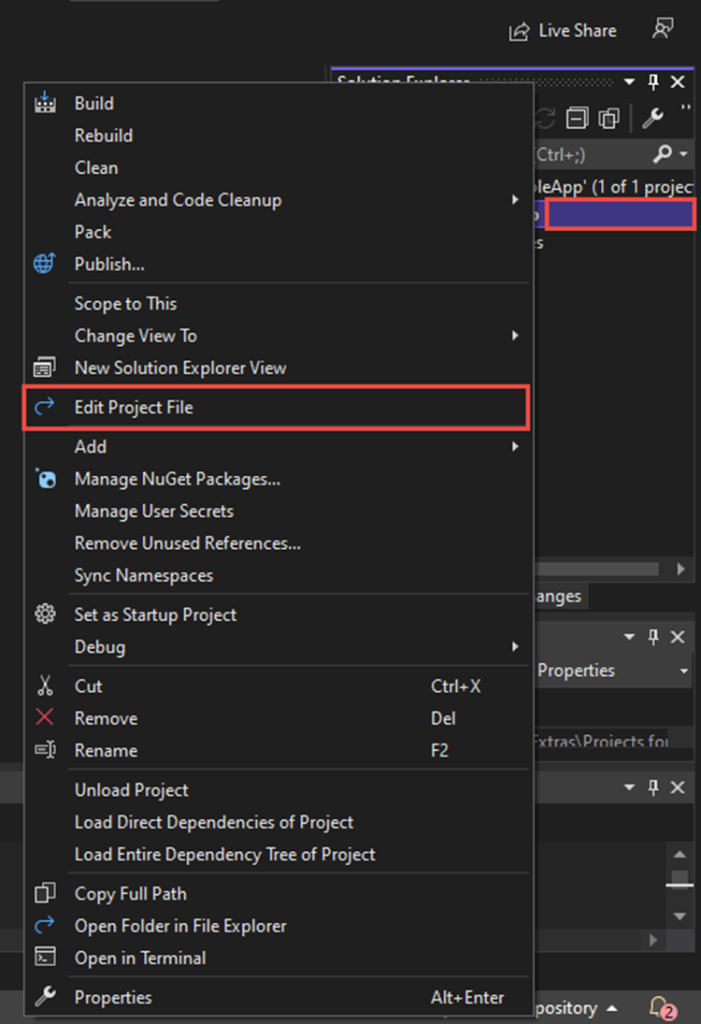
Task: Choose Unload Project from the context menu
Action: coord(130,790)
